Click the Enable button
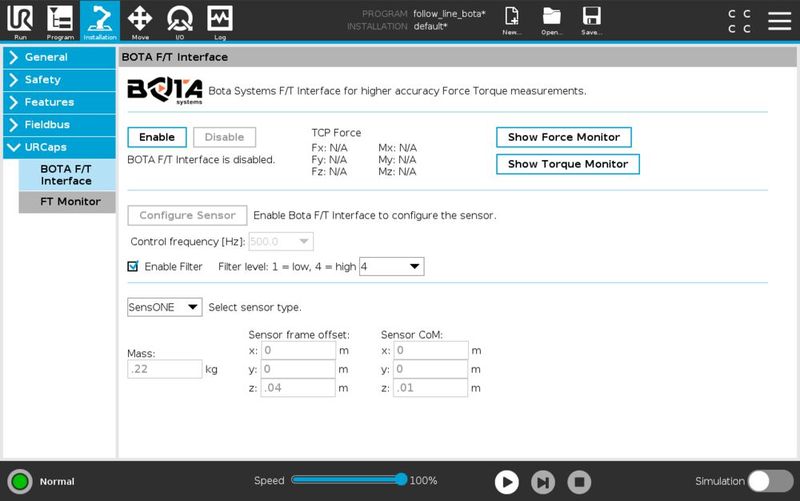Viewport: 800px width, 501px height. [x=157, y=137]
